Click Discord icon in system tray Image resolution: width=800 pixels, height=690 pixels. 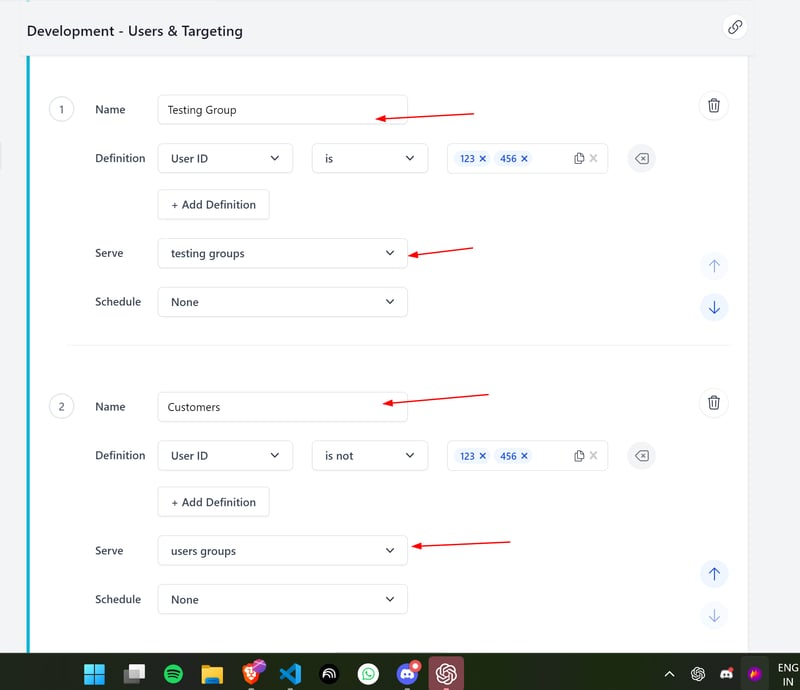pyautogui.click(x=727, y=674)
